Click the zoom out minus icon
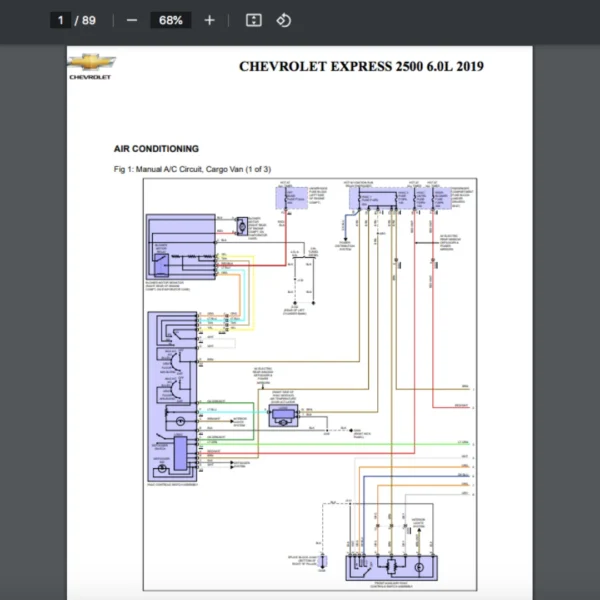The width and height of the screenshot is (600, 600). [133, 20]
